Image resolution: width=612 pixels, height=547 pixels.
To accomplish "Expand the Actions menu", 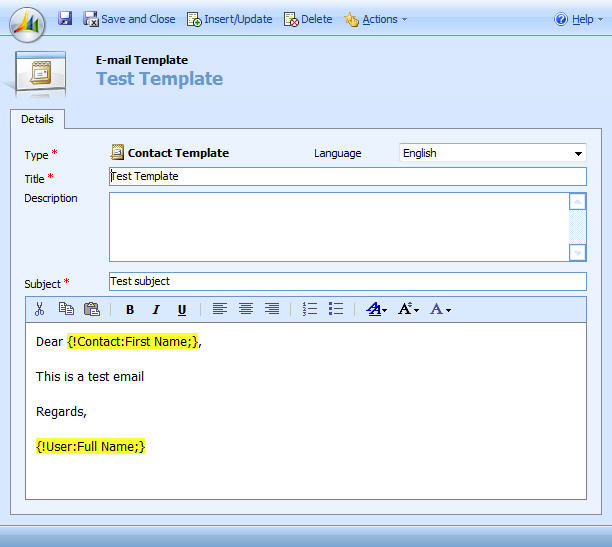I will tap(376, 19).
